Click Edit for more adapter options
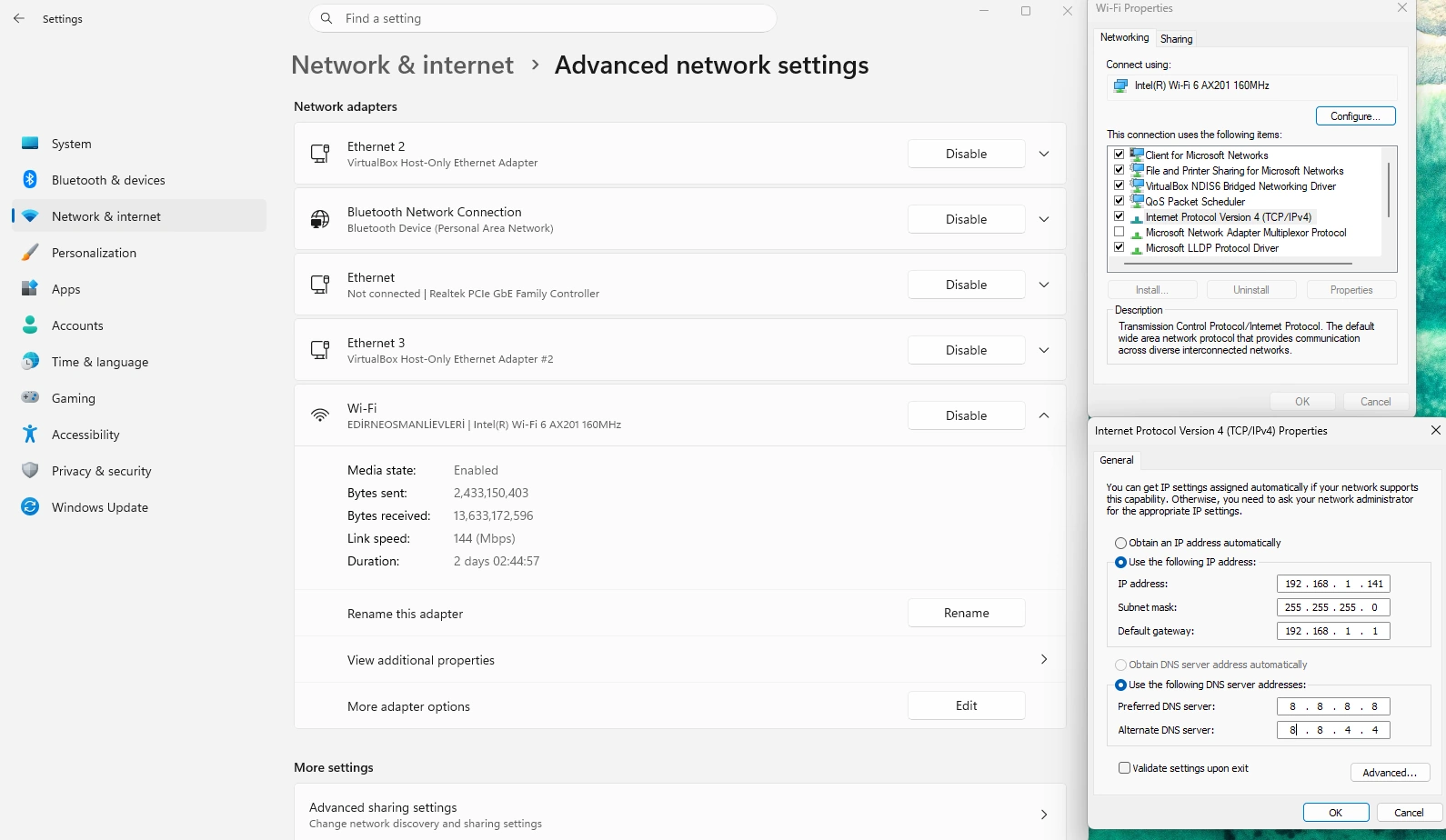 tap(966, 705)
